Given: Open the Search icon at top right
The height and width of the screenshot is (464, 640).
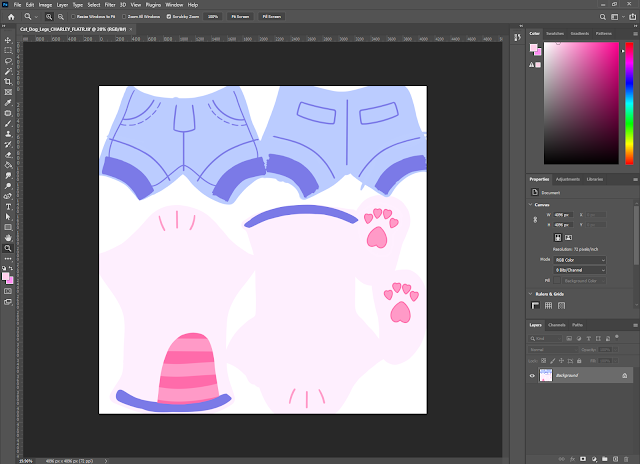Looking at the screenshot, I should point(602,17).
